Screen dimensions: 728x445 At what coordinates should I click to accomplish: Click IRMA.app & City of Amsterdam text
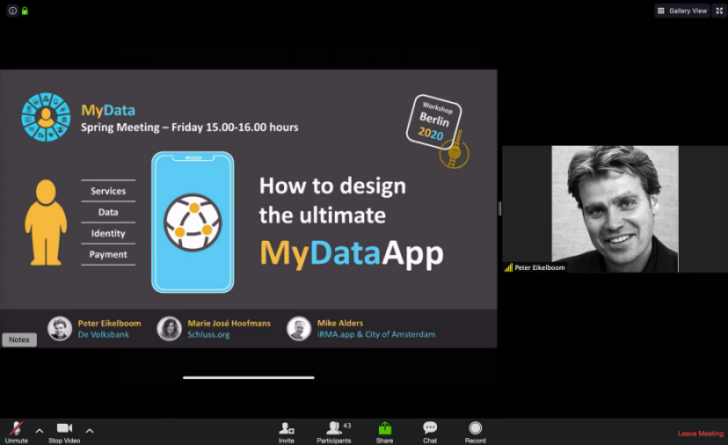(376, 334)
